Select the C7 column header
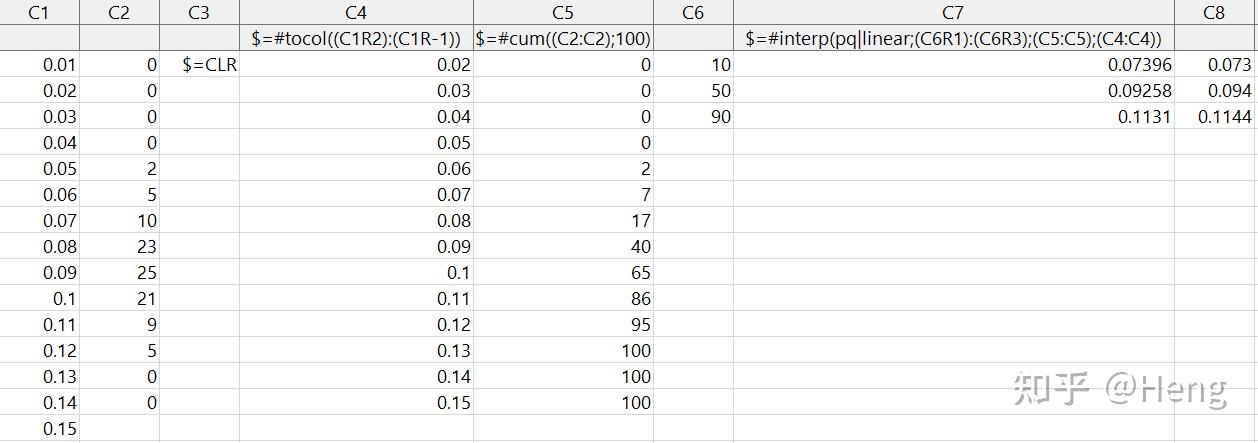This screenshot has width=1258, height=443. tap(953, 13)
